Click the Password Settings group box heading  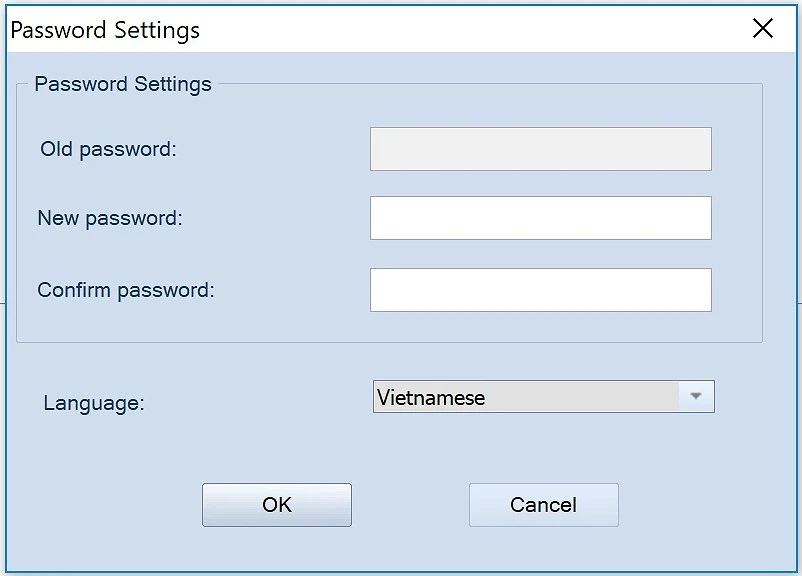123,84
